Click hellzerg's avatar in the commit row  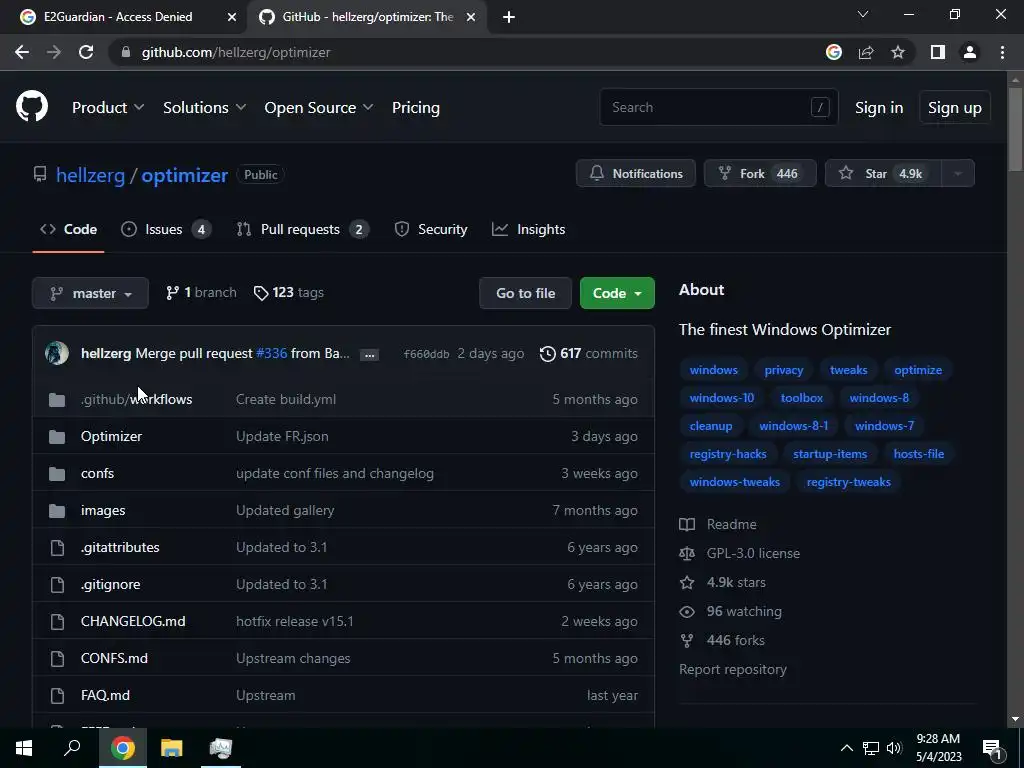[x=57, y=353]
